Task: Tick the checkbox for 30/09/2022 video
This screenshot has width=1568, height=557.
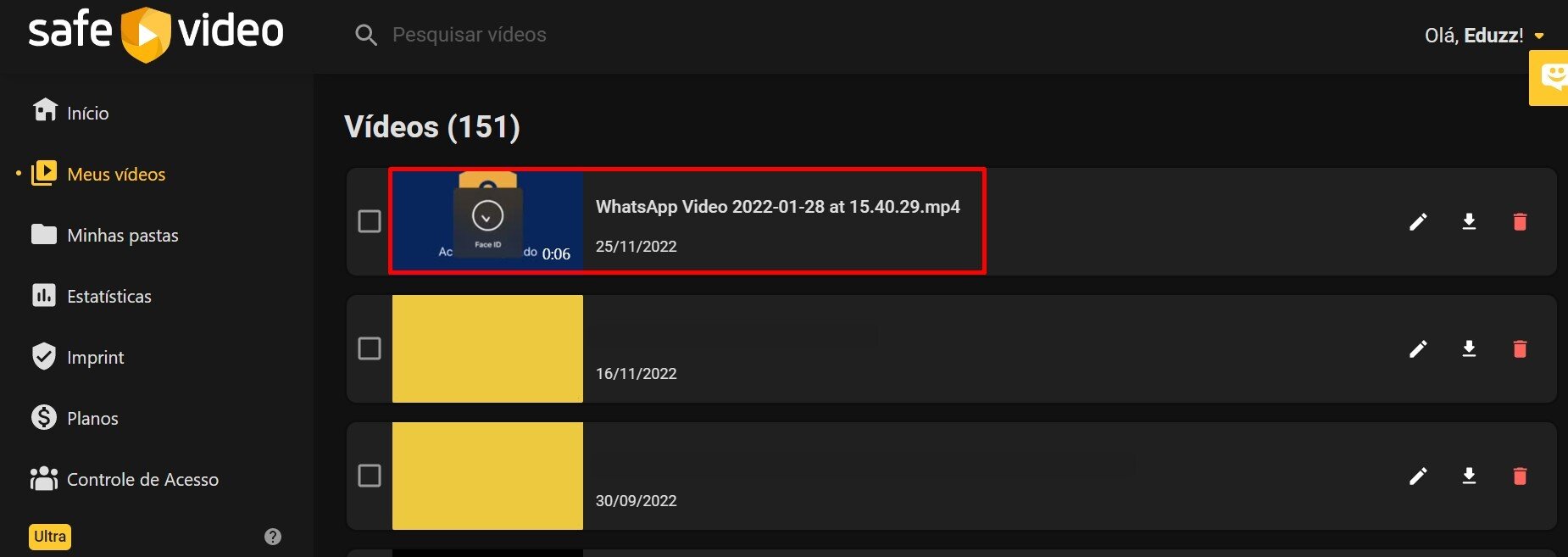Action: tap(370, 476)
